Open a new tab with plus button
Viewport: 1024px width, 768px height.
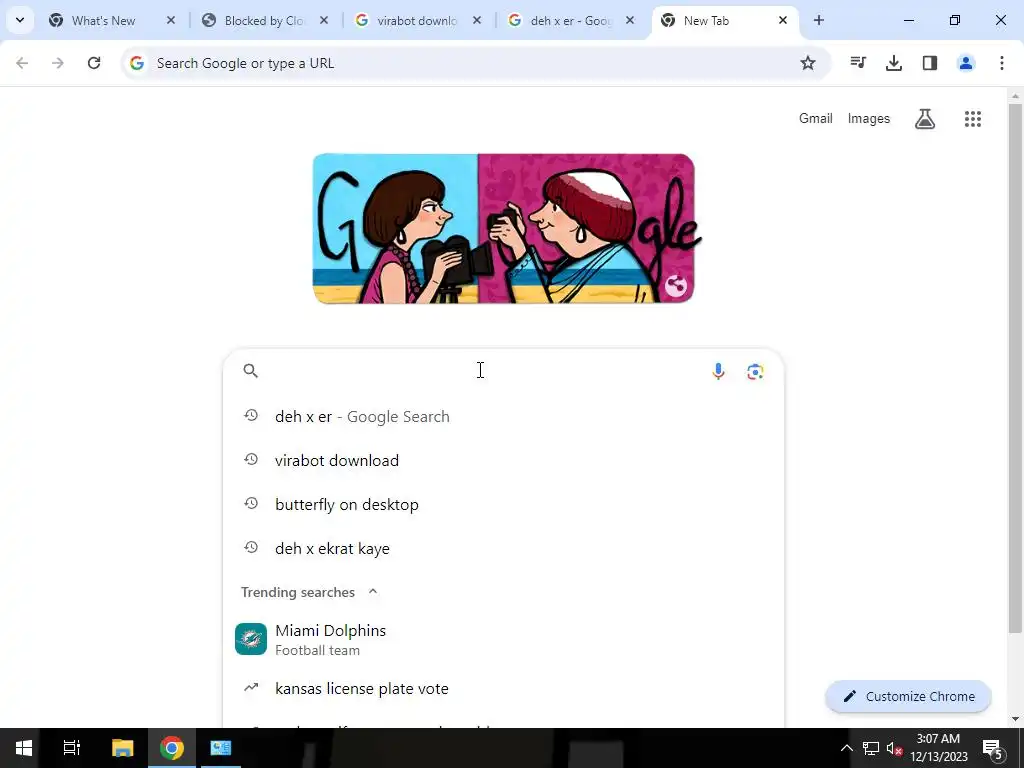pyautogui.click(x=818, y=20)
